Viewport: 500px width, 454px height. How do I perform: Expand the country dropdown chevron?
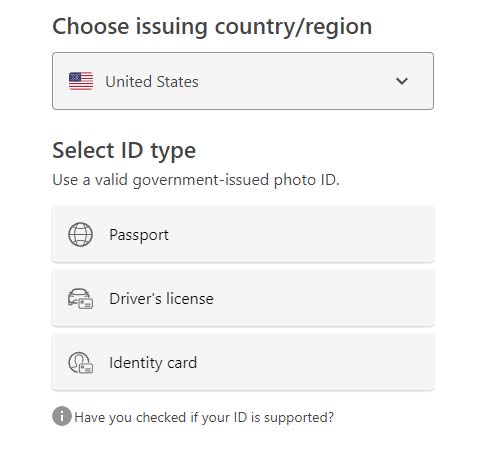click(402, 81)
